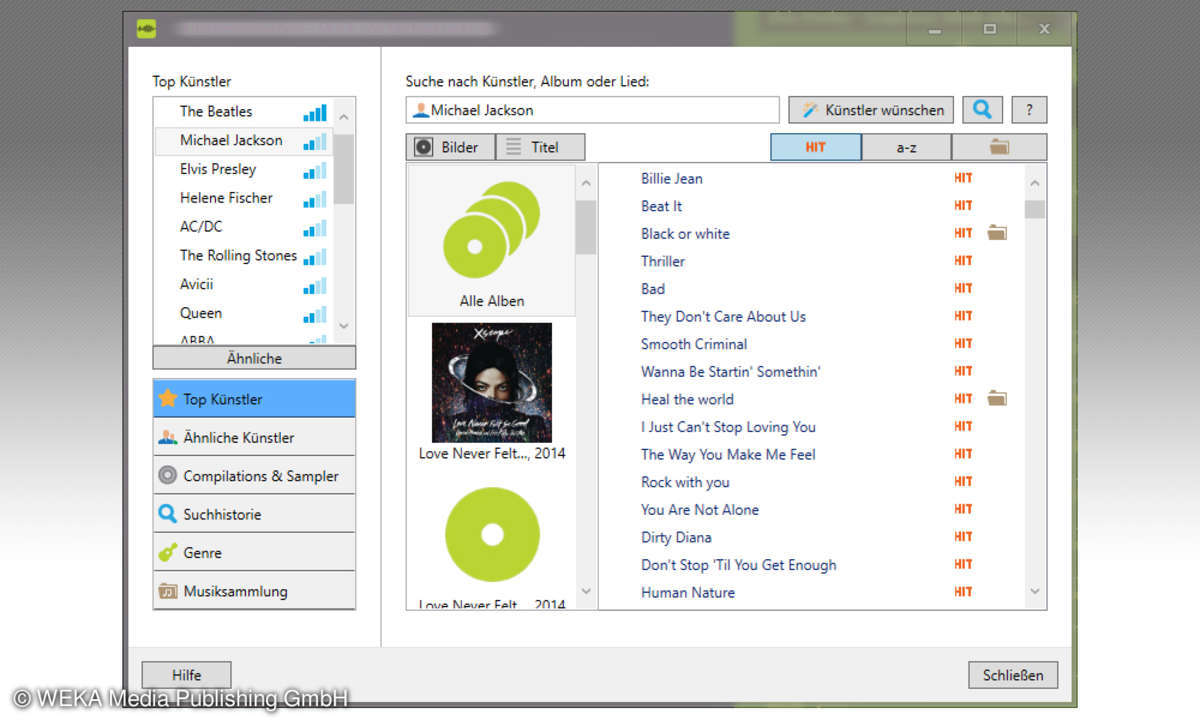Screen dimensions: 1200x720
Task: Select the song The Way You Make Me Feel
Action: point(729,454)
